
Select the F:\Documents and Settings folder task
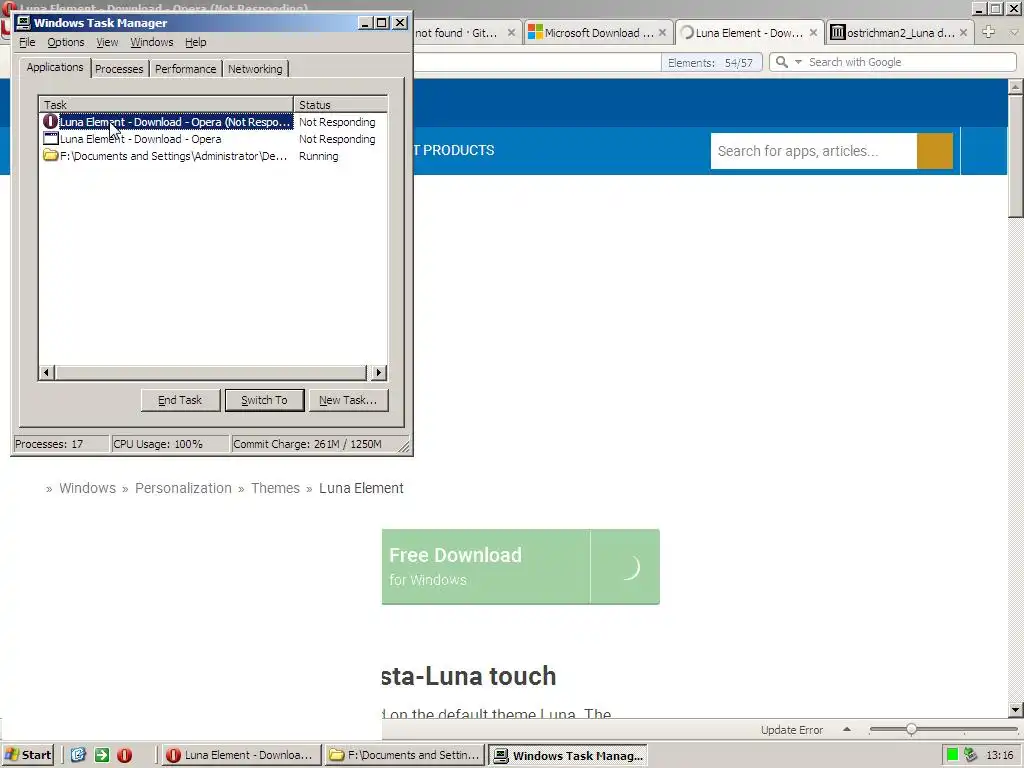tap(213, 156)
